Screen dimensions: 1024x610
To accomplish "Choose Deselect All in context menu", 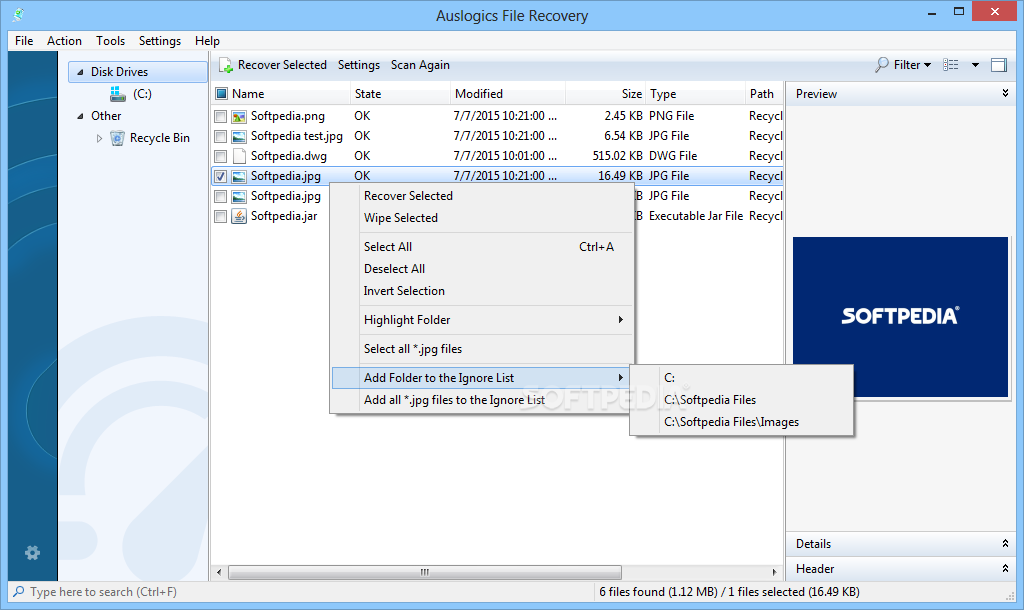I will [482, 269].
